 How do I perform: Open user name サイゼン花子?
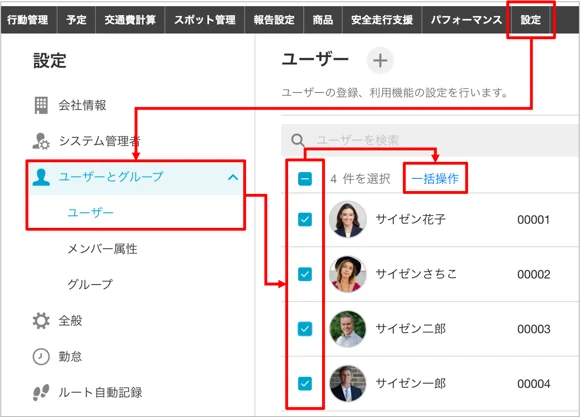411,219
